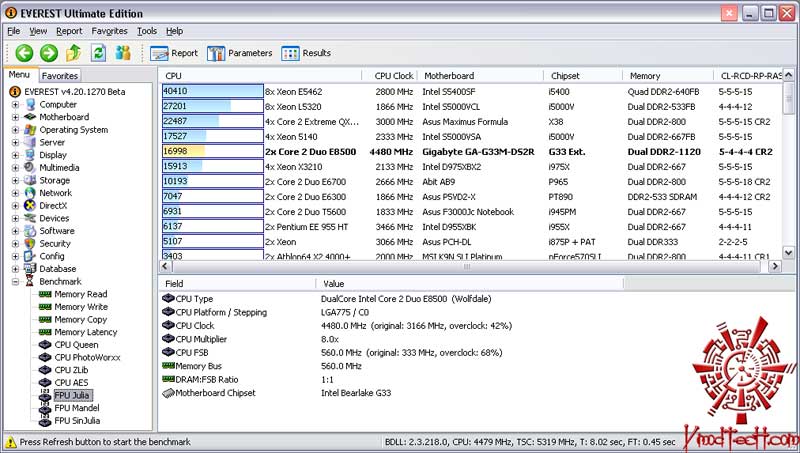Open the Report toolbar button
Screen dimensions: 800x453
(173, 53)
